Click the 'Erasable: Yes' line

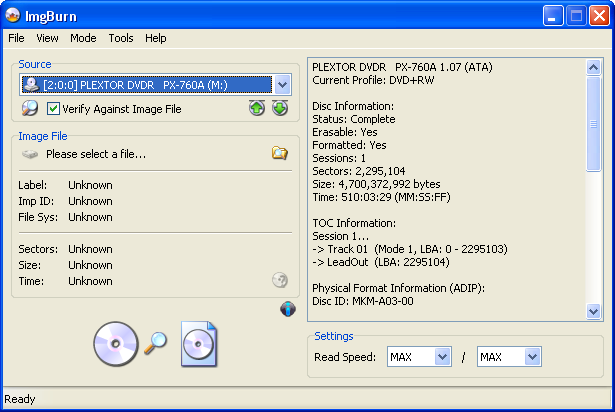click(345, 132)
